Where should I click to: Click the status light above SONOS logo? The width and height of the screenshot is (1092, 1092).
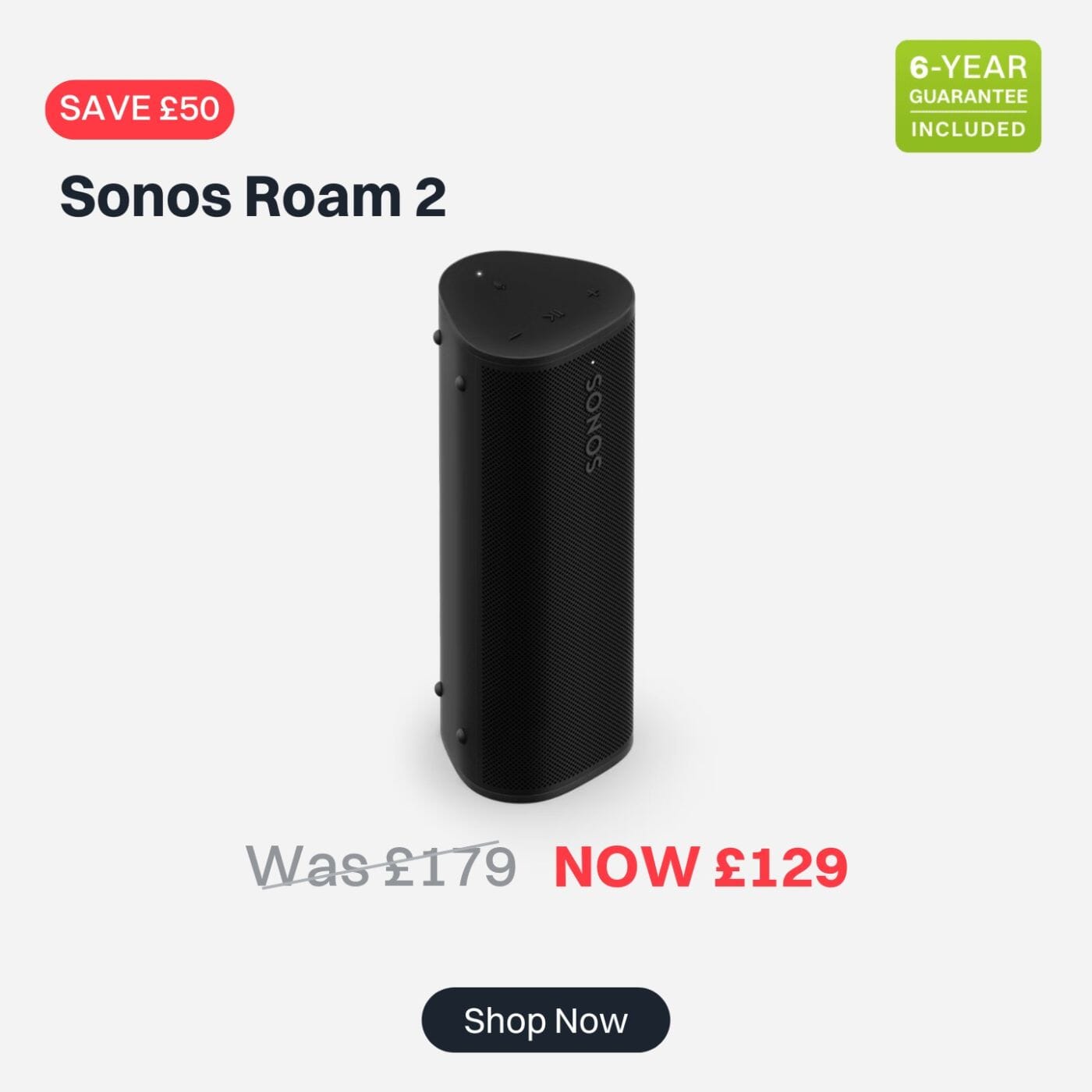pos(594,362)
